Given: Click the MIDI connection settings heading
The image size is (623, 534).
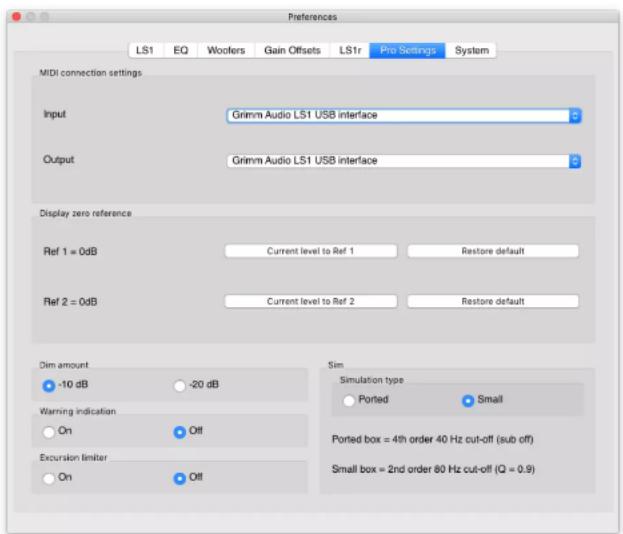Looking at the screenshot, I should pos(91,73).
